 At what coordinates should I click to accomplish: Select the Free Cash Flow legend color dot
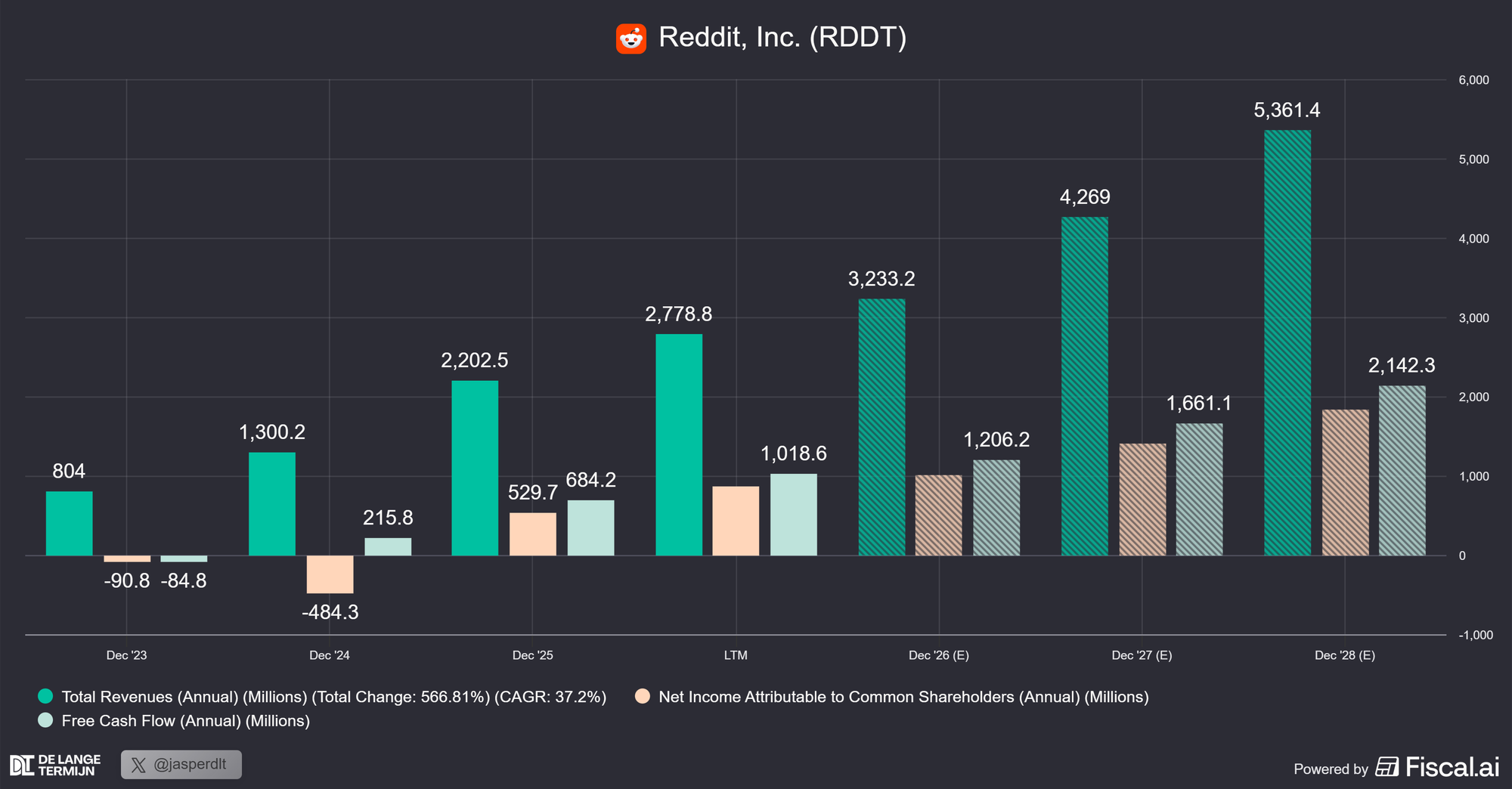(x=45, y=720)
